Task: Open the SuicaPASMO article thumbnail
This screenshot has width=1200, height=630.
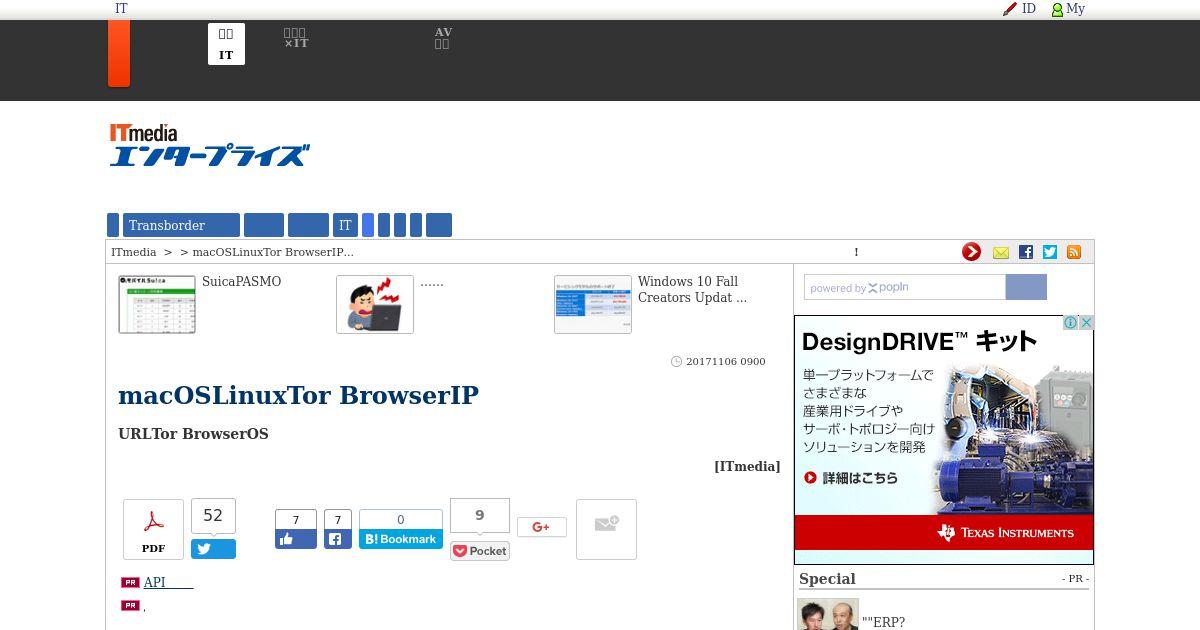Action: coord(157,304)
